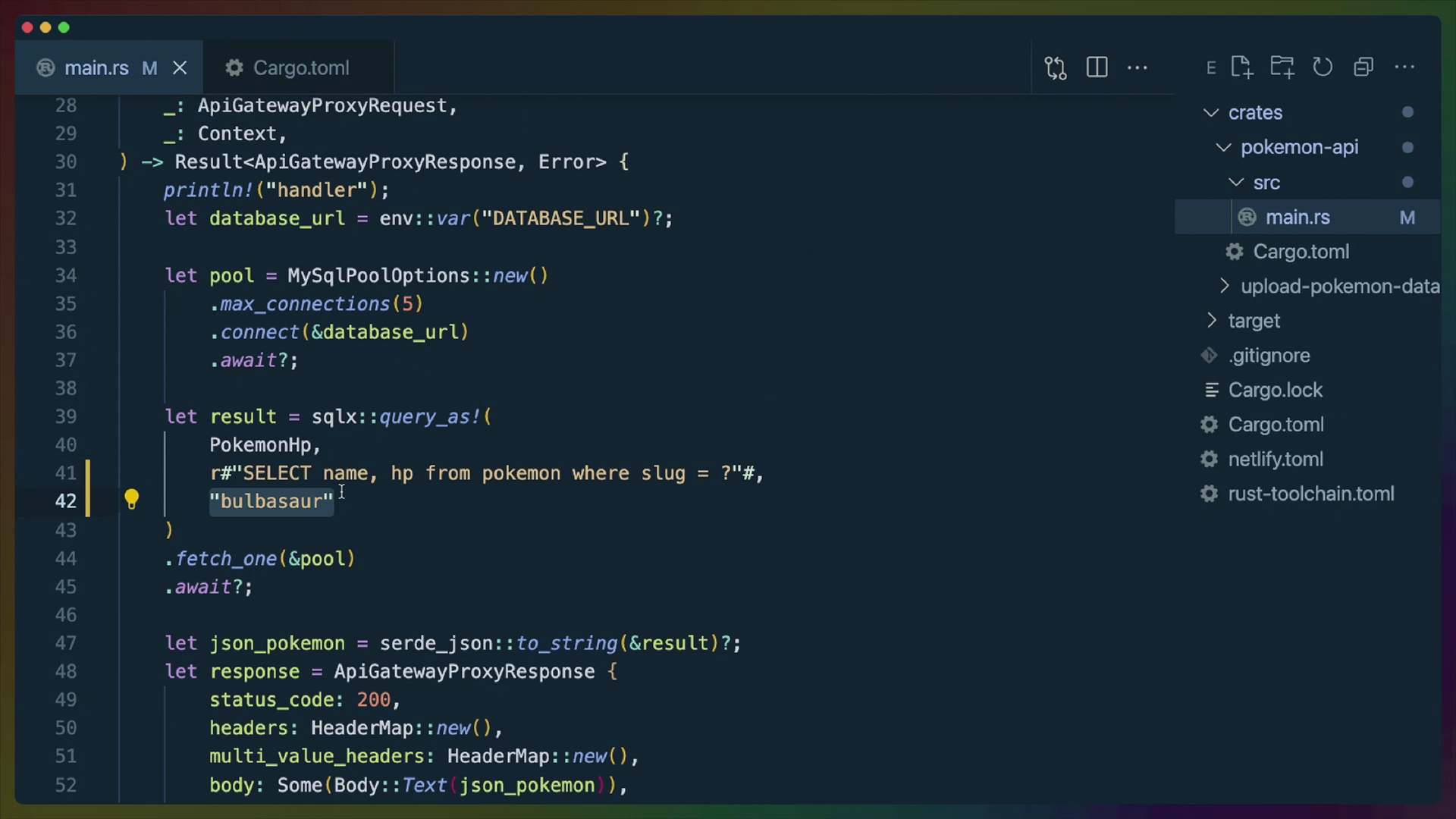Collapse the crates folder
Viewport: 1456px width, 819px height.
pos(1211,113)
